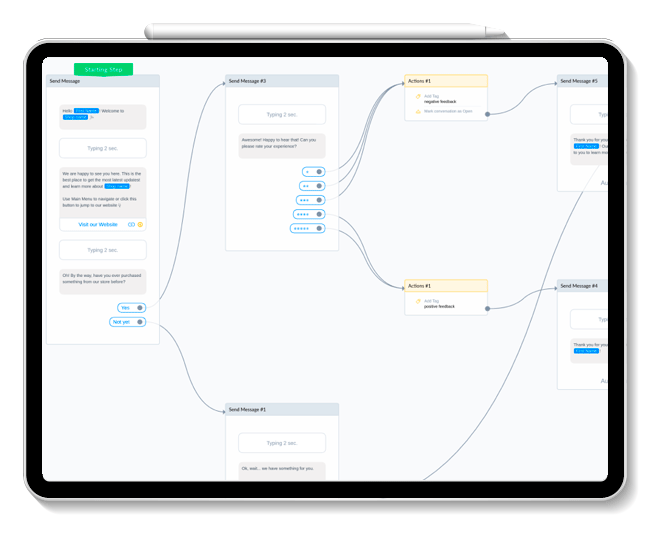Click the partly hidden Typing block in Send Message #5
This screenshot has height=535, width=650.
click(589, 114)
